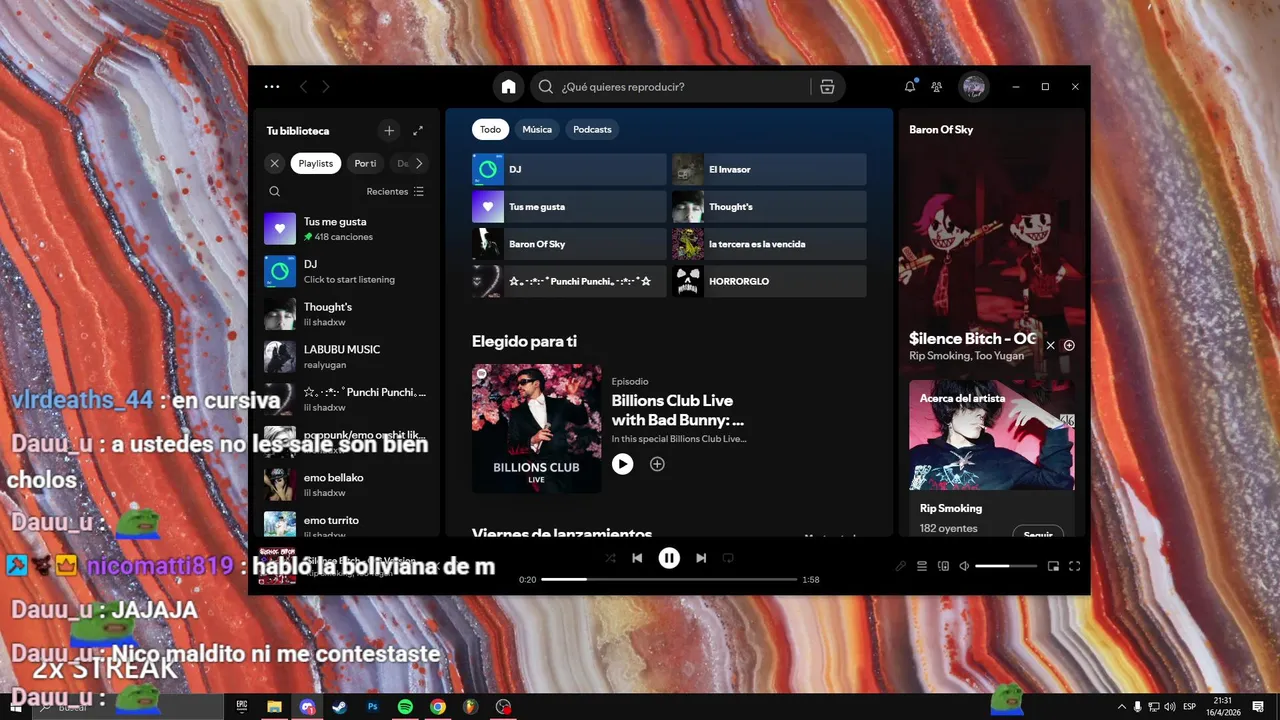Open the mini player
This screenshot has height=720, width=1280.
1053,566
